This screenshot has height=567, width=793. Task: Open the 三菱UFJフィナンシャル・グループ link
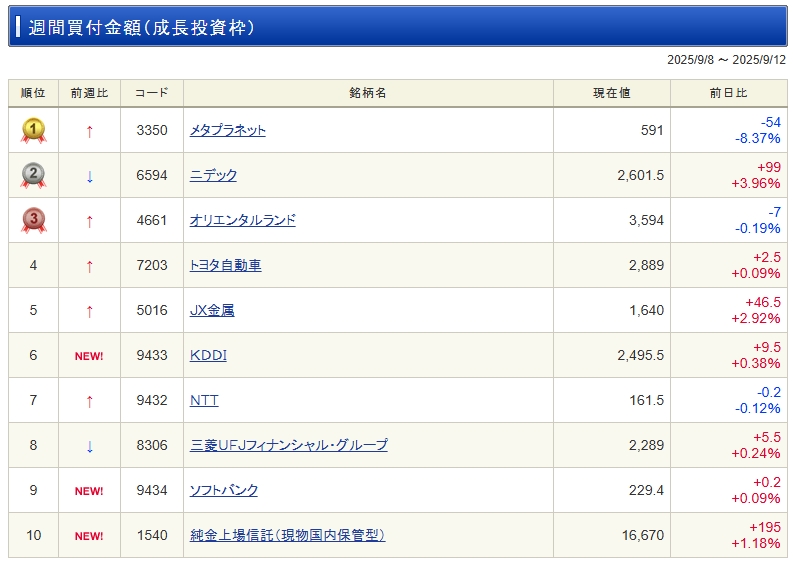(x=289, y=446)
